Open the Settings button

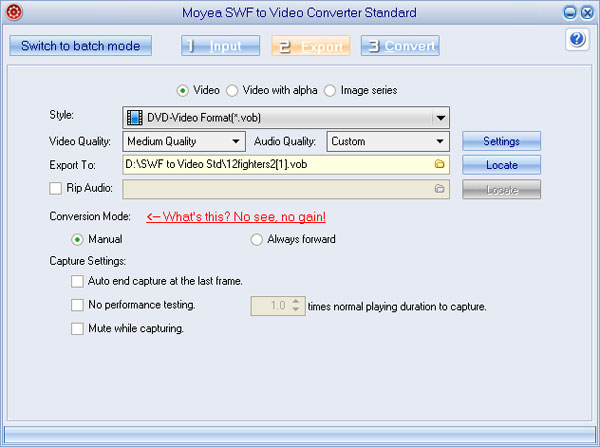tap(501, 141)
